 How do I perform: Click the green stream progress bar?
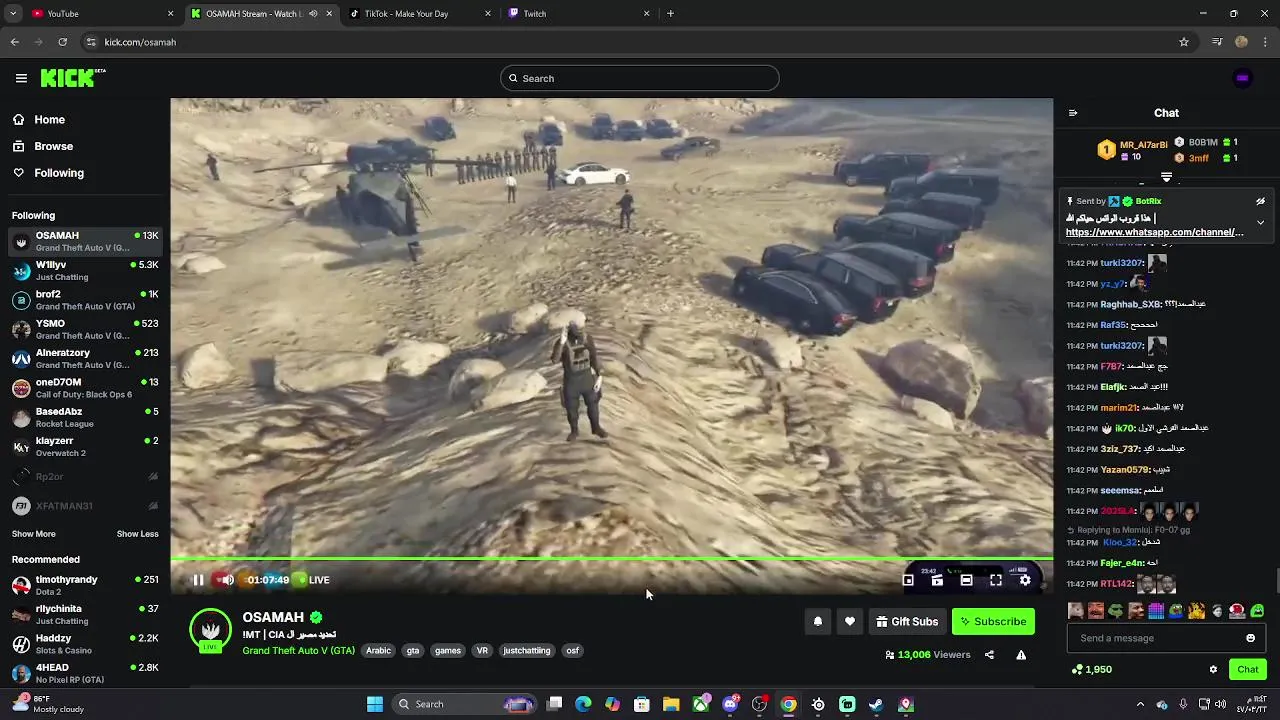[x=611, y=559]
